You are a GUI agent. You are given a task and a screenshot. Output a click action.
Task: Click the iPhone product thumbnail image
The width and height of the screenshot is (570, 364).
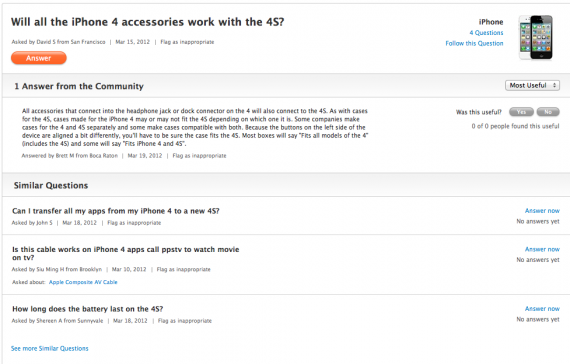click(x=535, y=37)
